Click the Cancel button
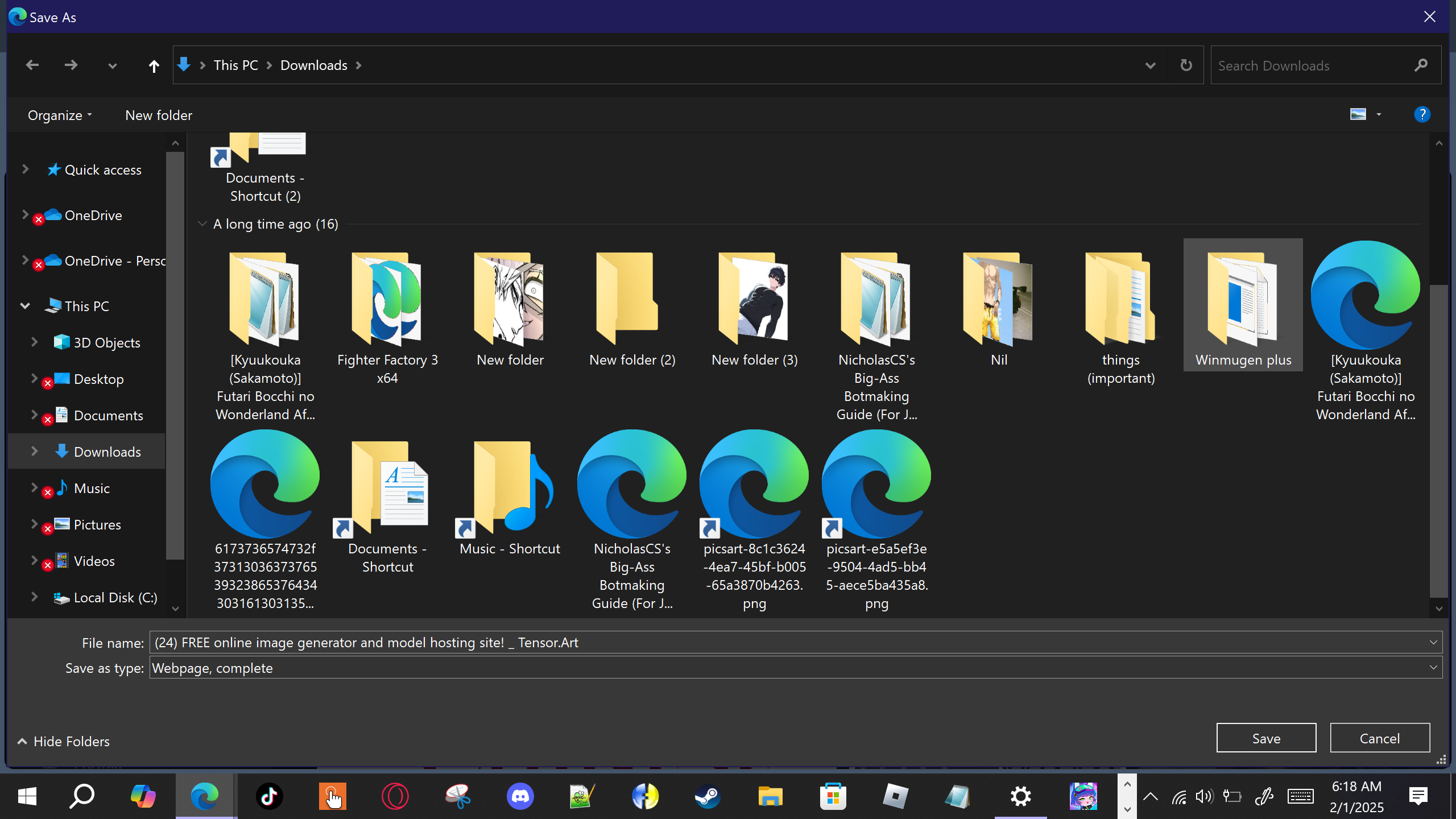Screen dimensions: 1456x819 click(1380, 738)
